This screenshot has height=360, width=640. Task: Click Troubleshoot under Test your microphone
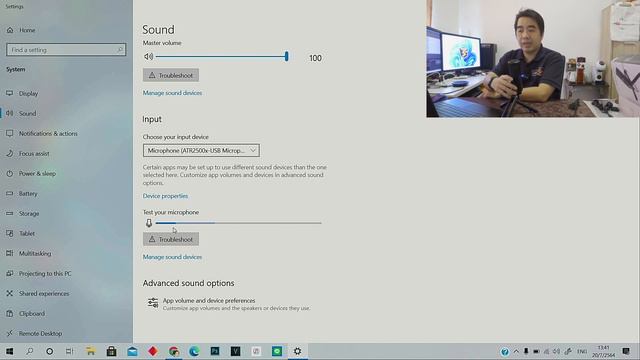[171, 239]
